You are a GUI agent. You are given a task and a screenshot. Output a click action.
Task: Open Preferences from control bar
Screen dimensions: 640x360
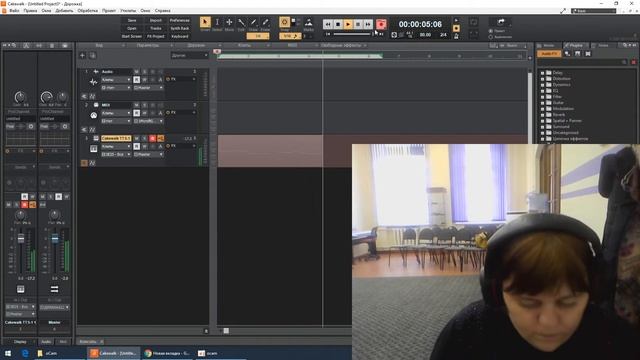pyautogui.click(x=180, y=20)
